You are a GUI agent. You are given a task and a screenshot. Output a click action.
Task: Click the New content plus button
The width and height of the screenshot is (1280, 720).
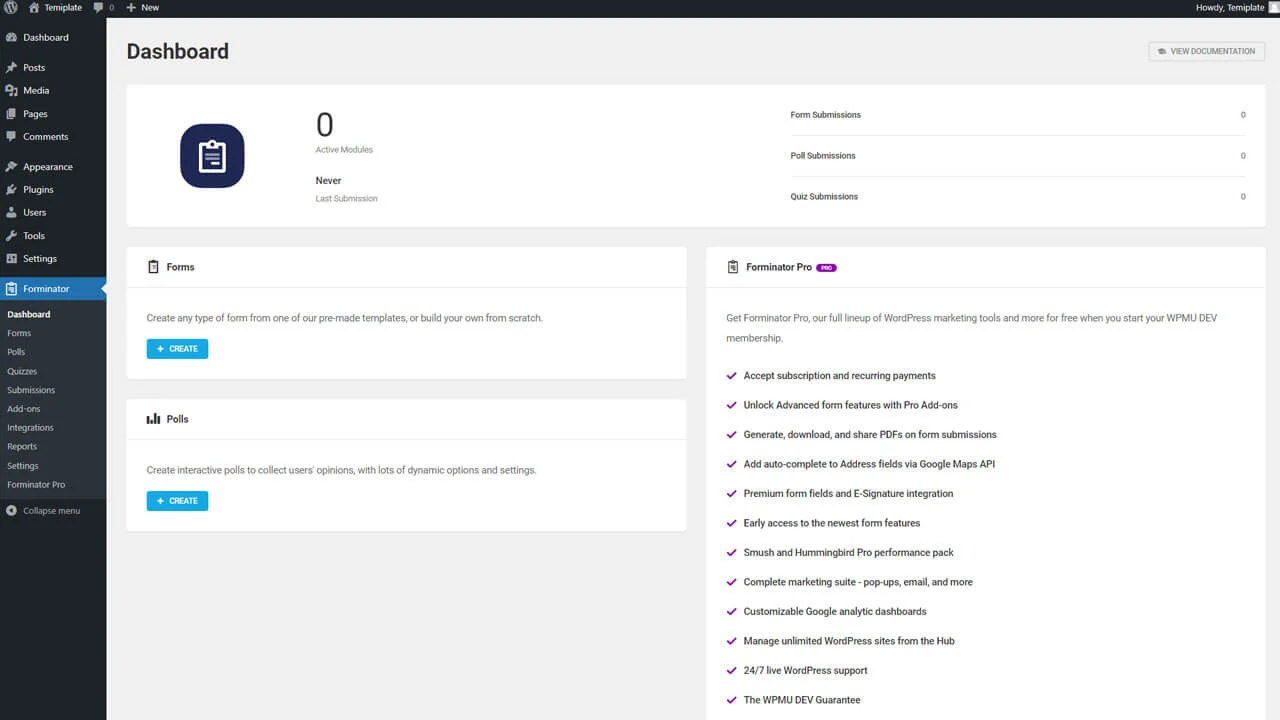click(x=142, y=7)
